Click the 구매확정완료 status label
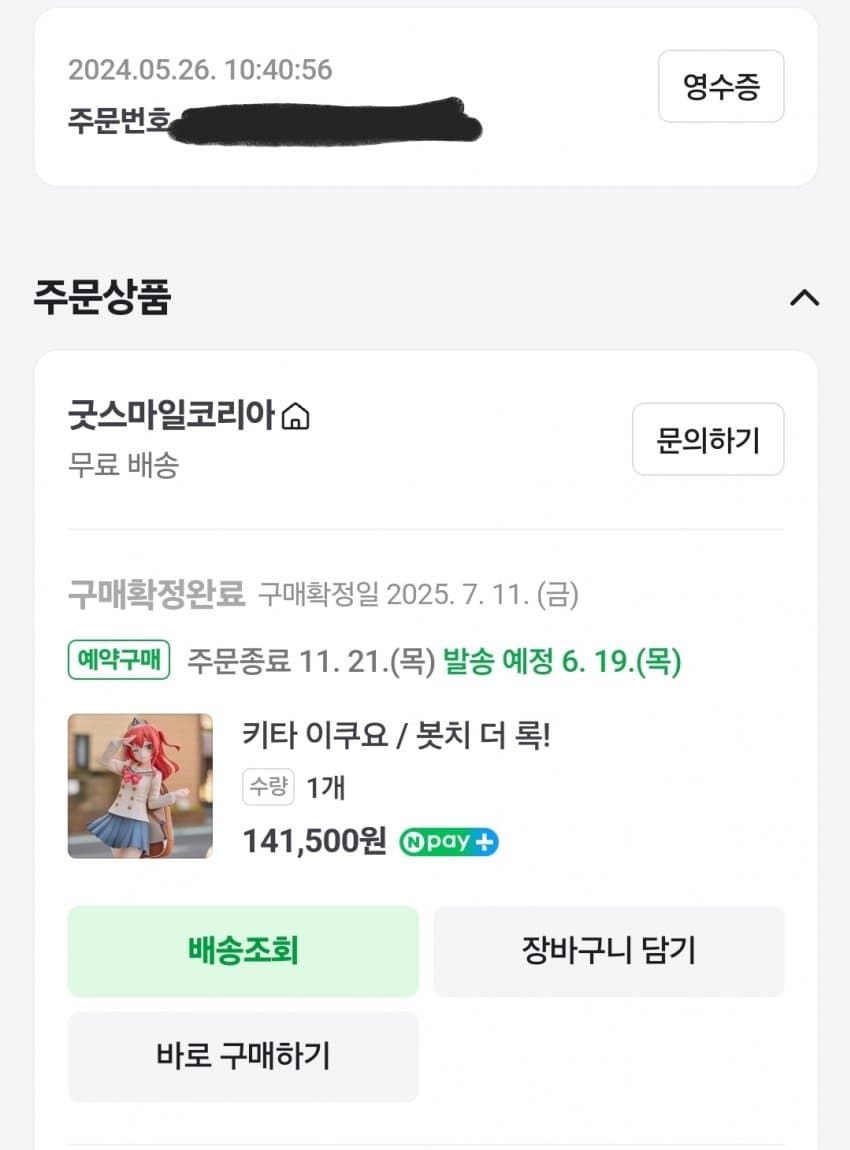The image size is (850, 1150). pyautogui.click(x=156, y=595)
